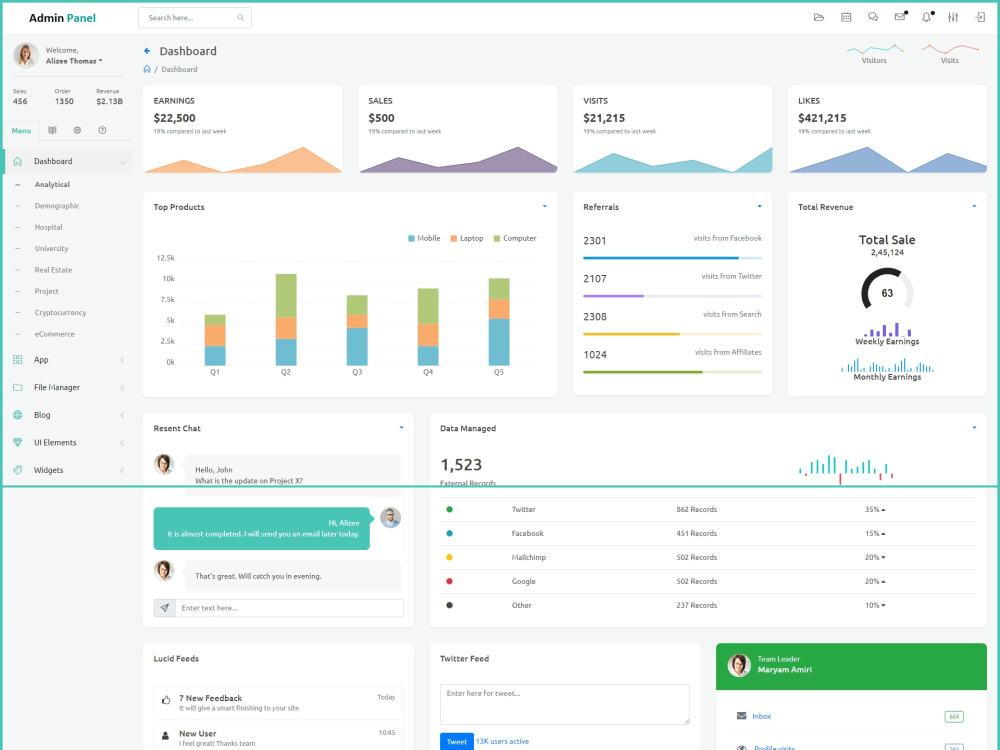Open the sliders settings icon in top bar
The image size is (1000, 750).
coord(953,17)
